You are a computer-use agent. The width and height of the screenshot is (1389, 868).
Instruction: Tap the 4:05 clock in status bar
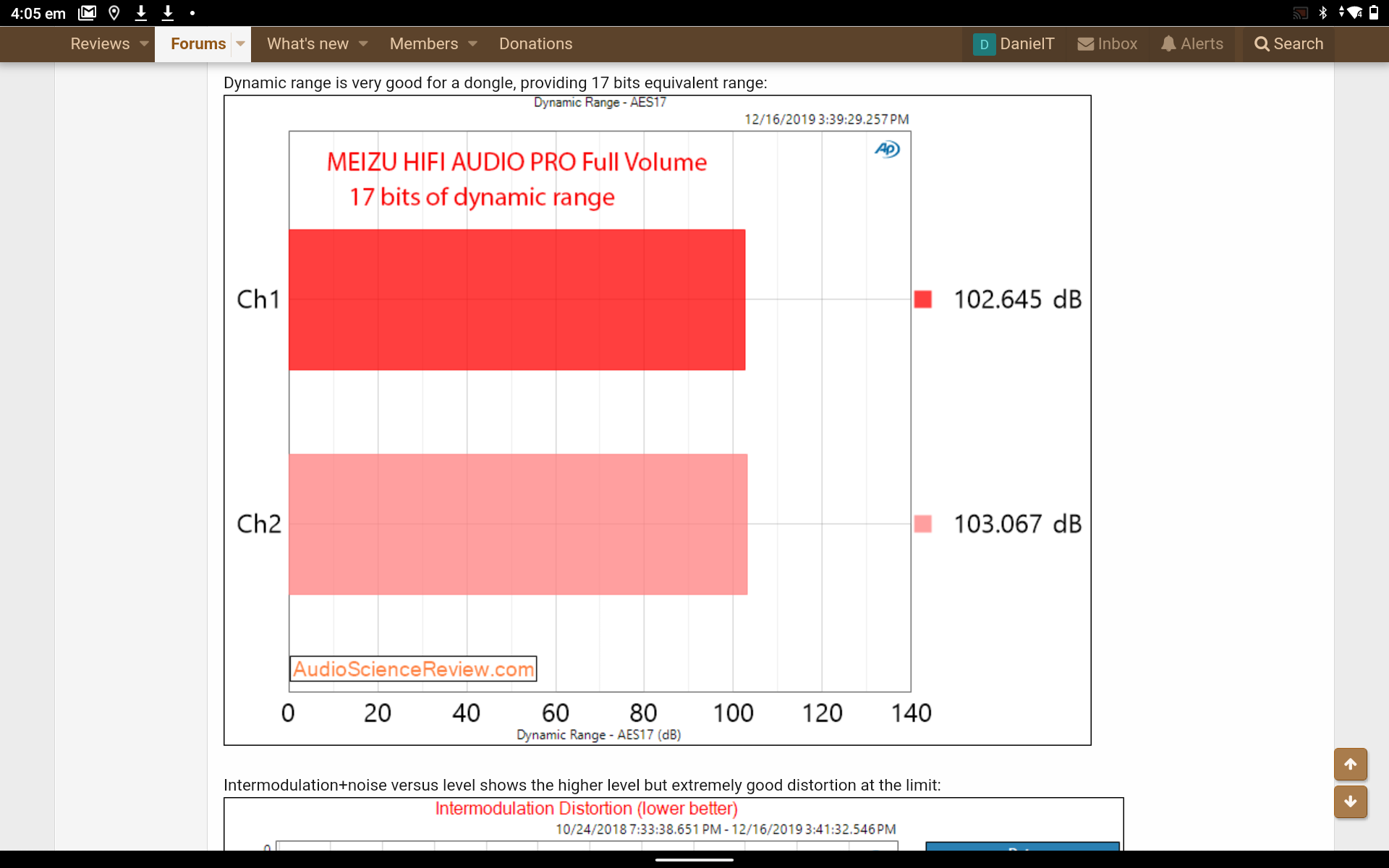tap(38, 13)
